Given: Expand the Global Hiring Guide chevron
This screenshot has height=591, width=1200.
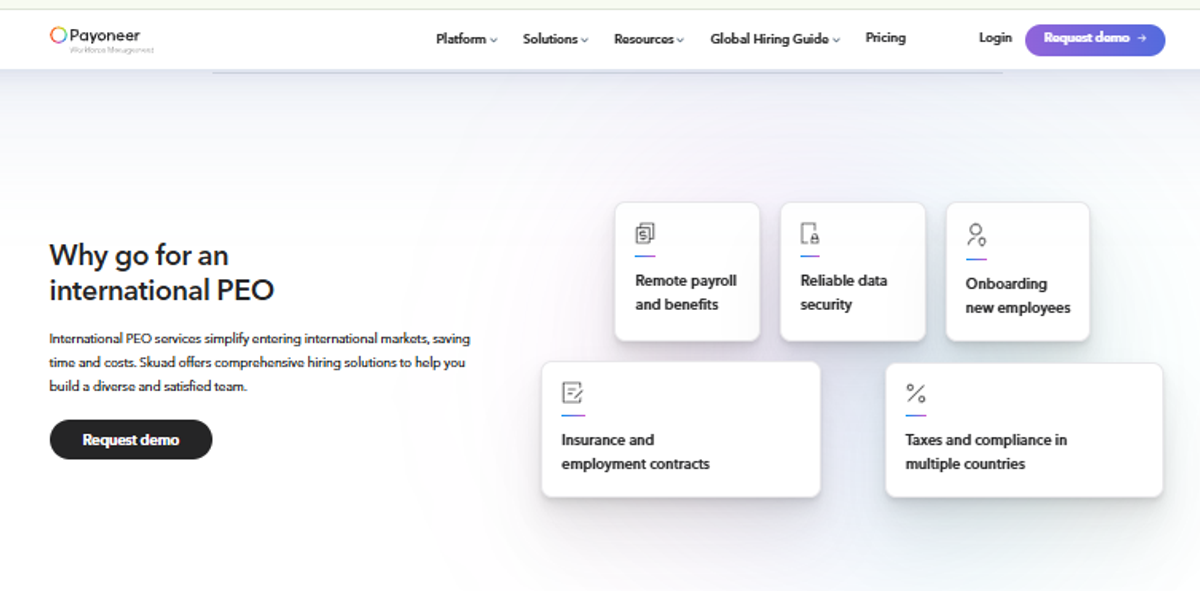Looking at the screenshot, I should pyautogui.click(x=836, y=40).
